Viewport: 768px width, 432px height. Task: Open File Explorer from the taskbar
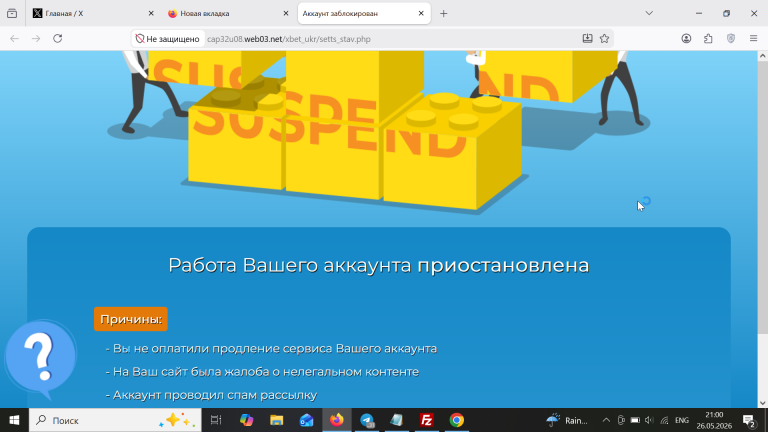(276, 420)
